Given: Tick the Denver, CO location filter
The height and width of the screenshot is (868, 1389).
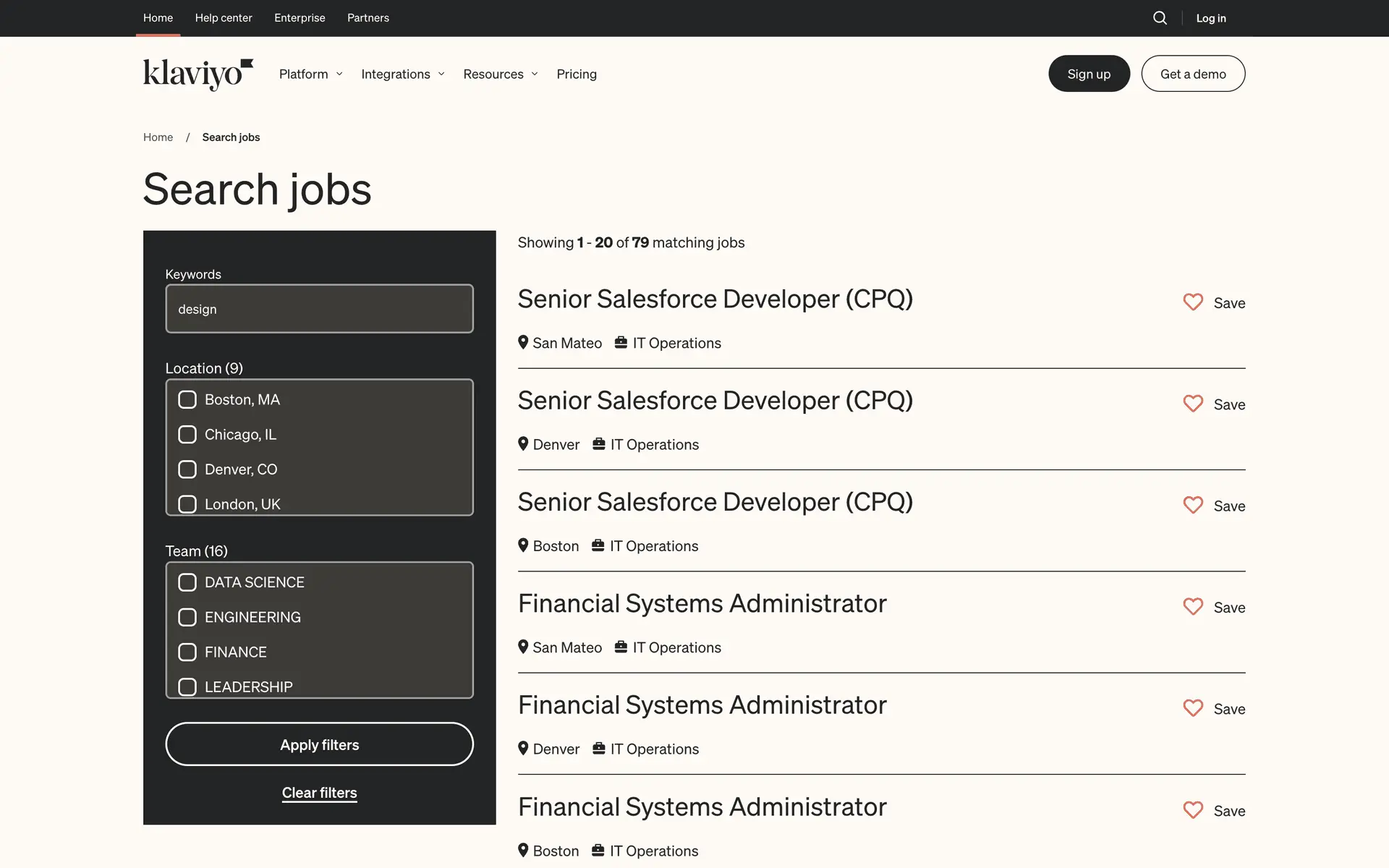Looking at the screenshot, I should click(187, 469).
